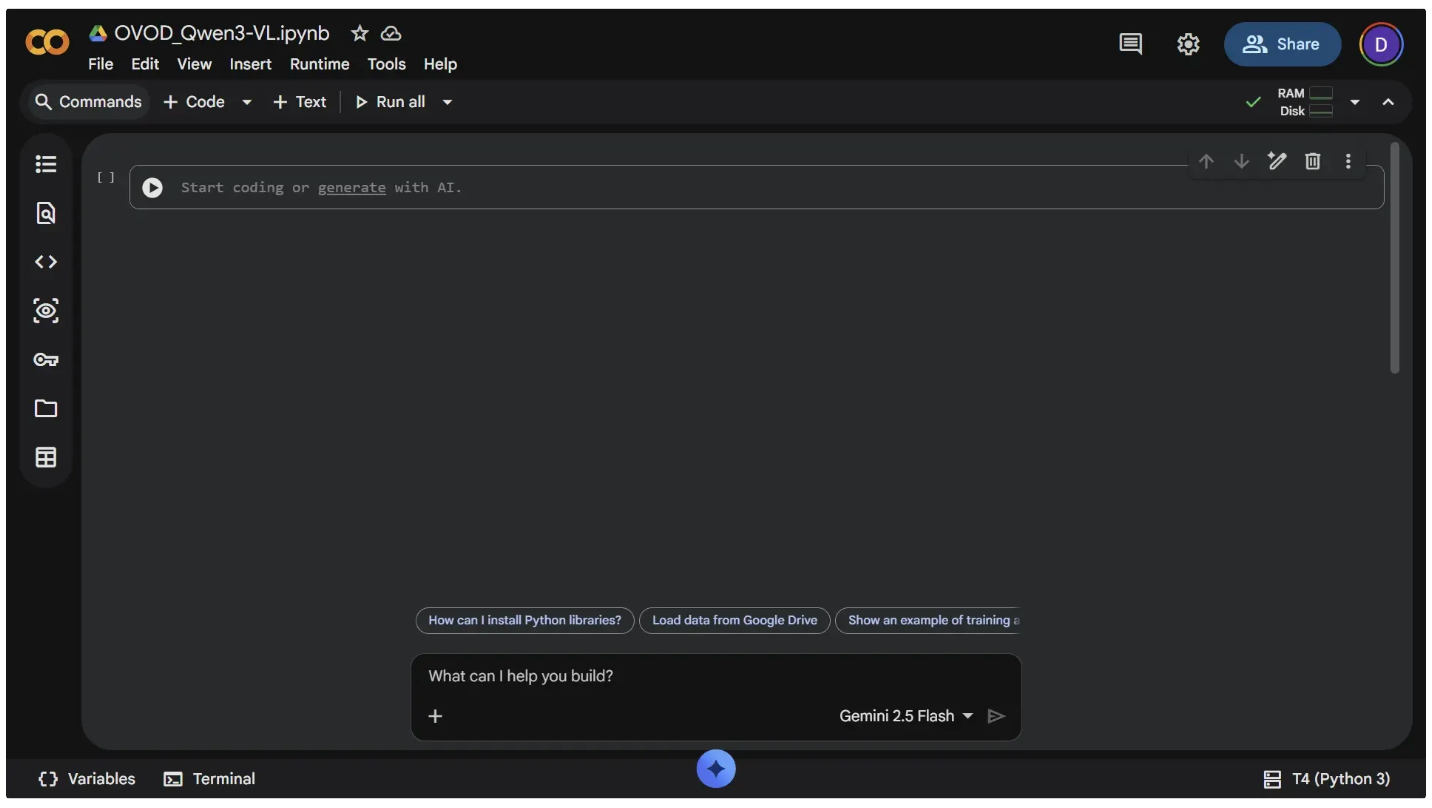The width and height of the screenshot is (1432, 808).
Task: Run the empty code cell
Action: click(x=152, y=187)
